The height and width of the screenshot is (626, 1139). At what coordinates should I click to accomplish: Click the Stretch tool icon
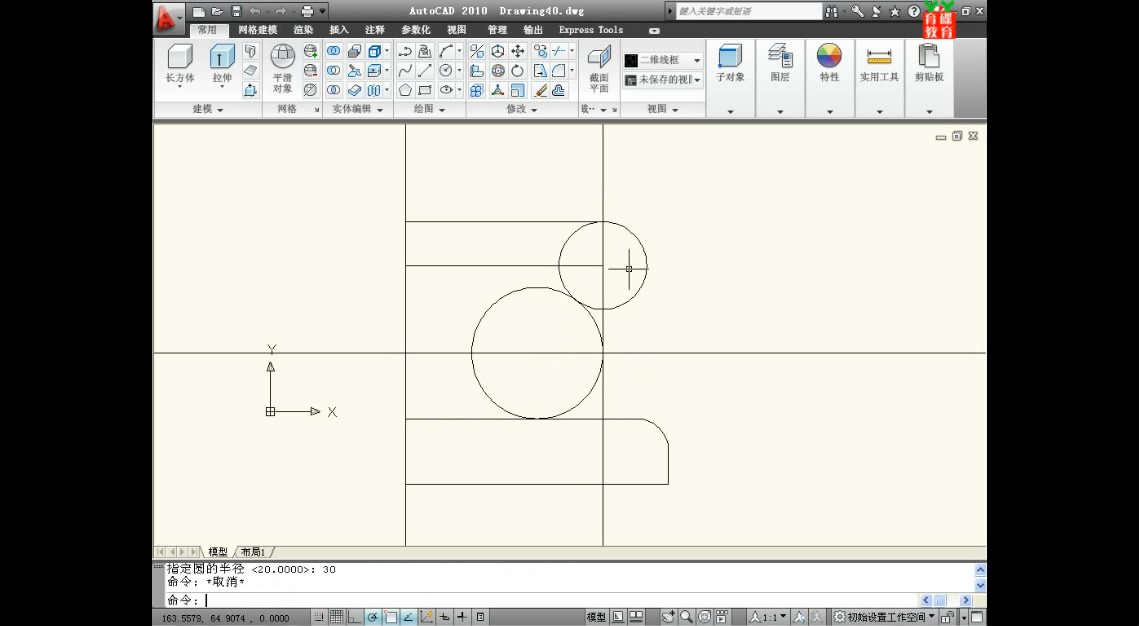pyautogui.click(x=540, y=70)
